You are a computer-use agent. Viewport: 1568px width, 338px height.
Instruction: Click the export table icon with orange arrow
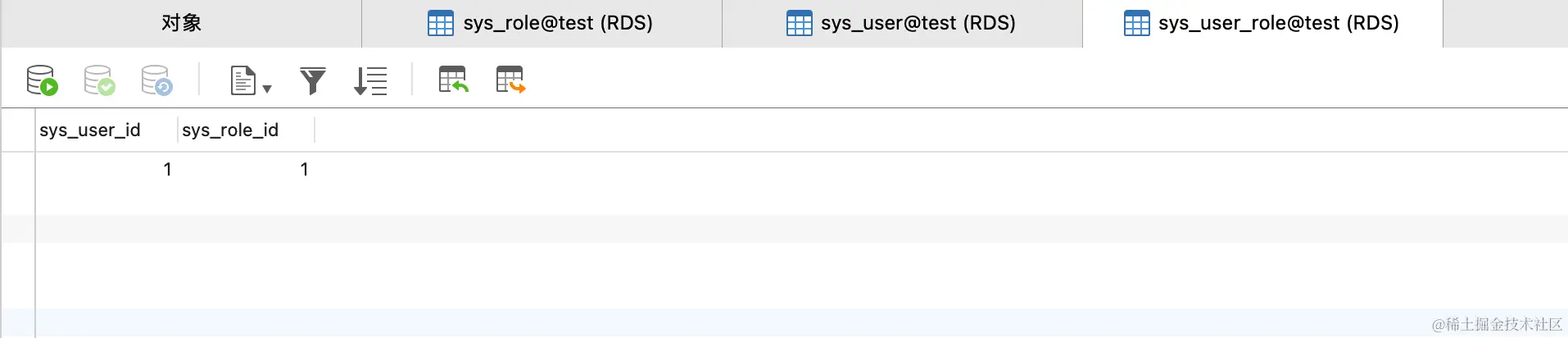(x=510, y=80)
